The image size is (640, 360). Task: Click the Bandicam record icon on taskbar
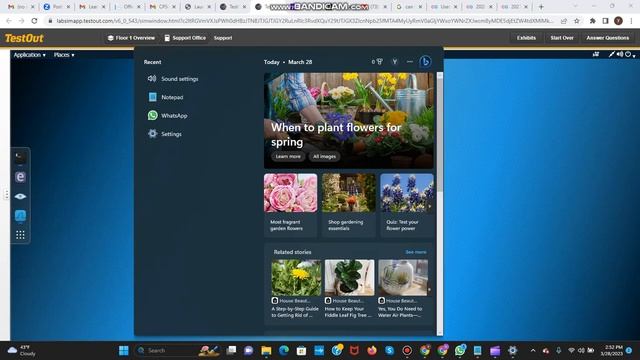(x=407, y=351)
